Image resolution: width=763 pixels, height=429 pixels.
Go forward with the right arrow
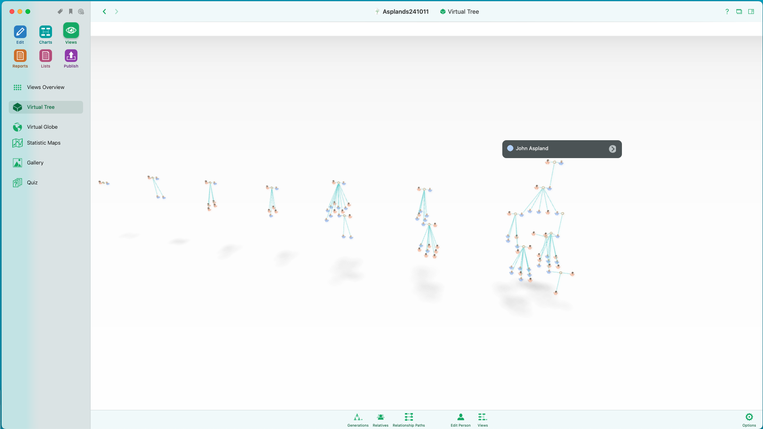point(116,11)
